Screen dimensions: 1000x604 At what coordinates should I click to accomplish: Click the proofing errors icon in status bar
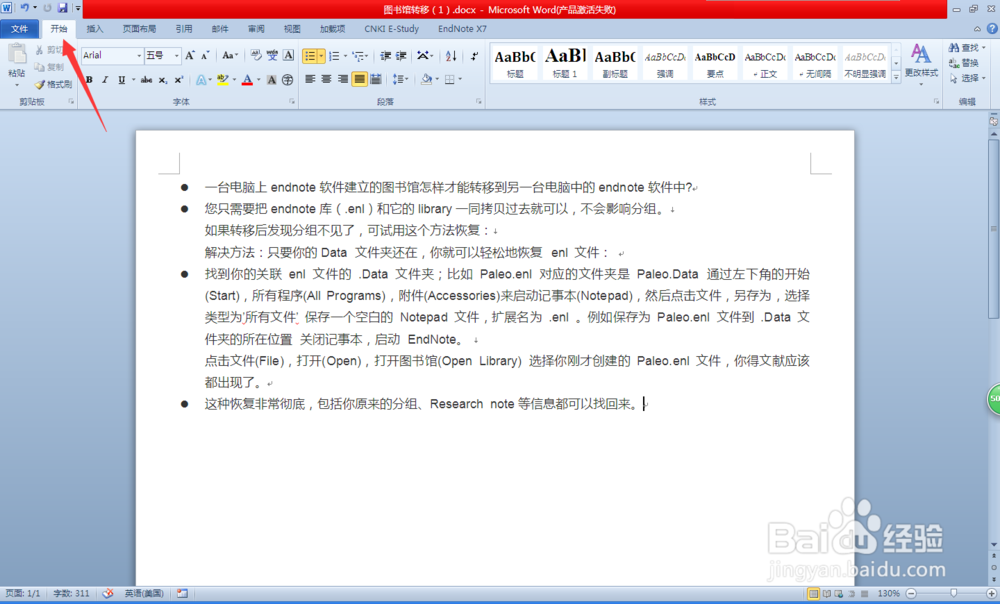[x=108, y=593]
